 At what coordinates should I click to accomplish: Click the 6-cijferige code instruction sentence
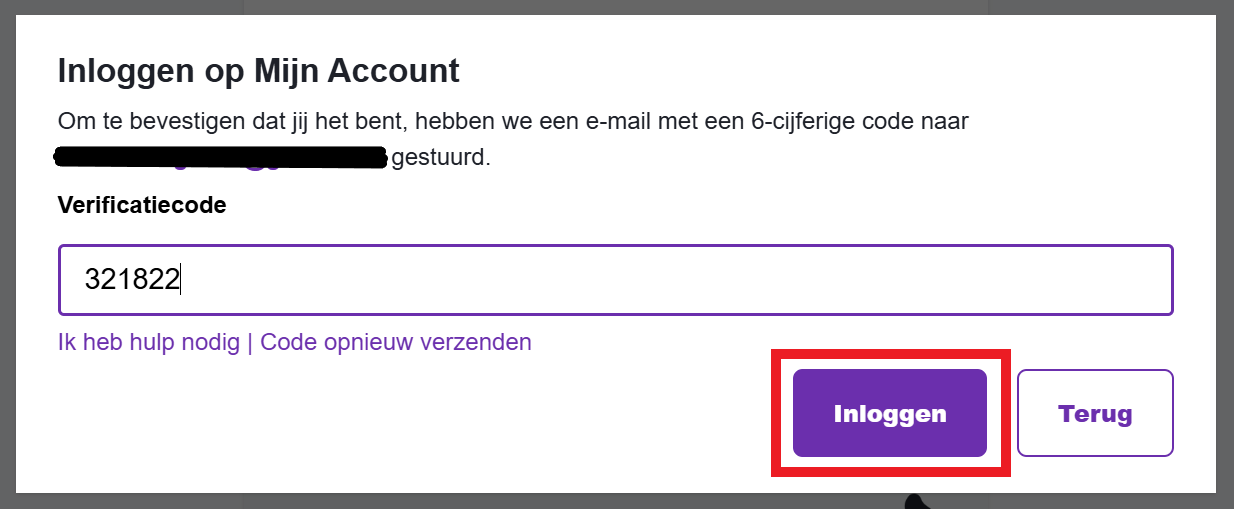[x=514, y=122]
